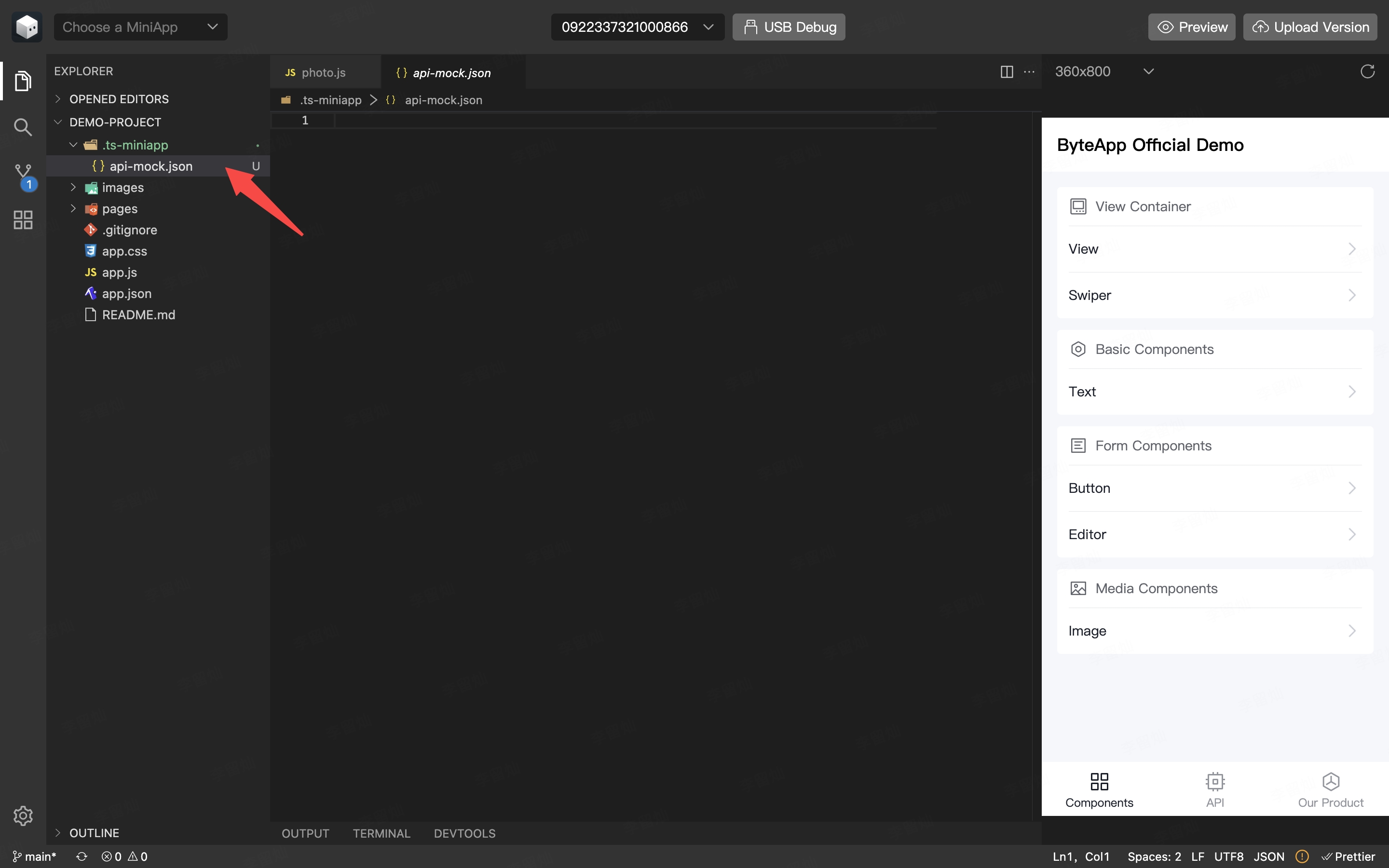Open the DEVTOOLS panel tab

[464, 833]
